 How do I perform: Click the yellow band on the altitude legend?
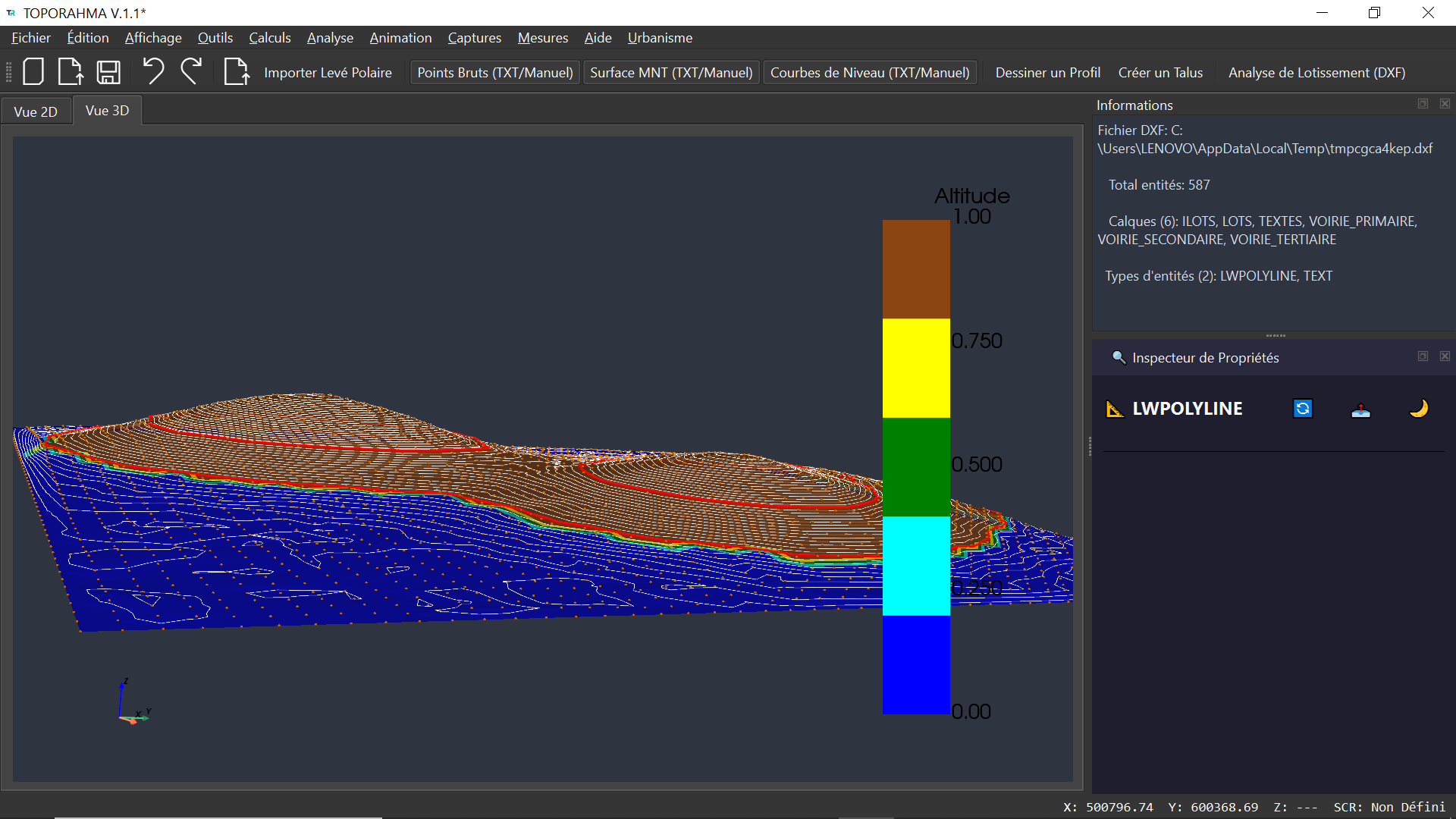point(915,368)
